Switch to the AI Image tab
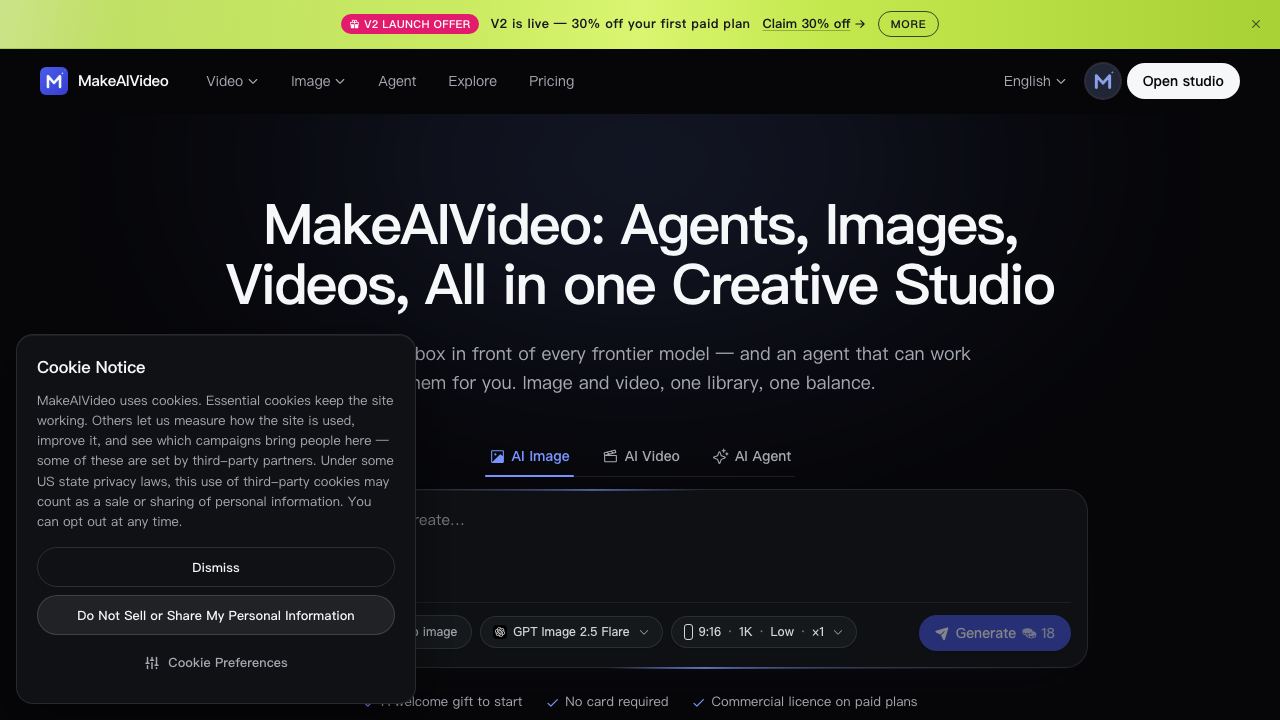Image resolution: width=1280 pixels, height=720 pixels. tap(529, 456)
